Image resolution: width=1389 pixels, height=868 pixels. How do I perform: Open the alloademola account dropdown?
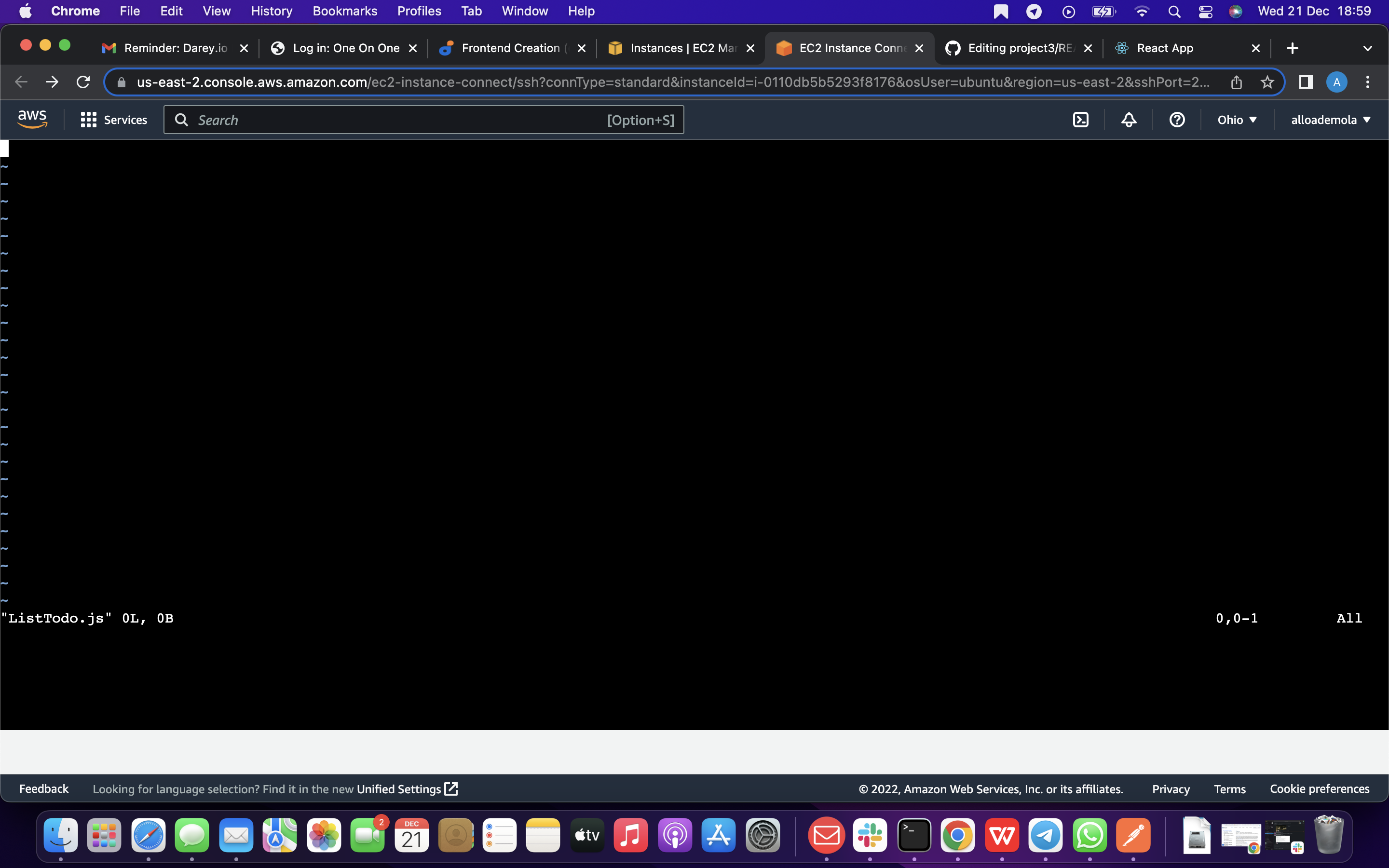pyautogui.click(x=1330, y=120)
